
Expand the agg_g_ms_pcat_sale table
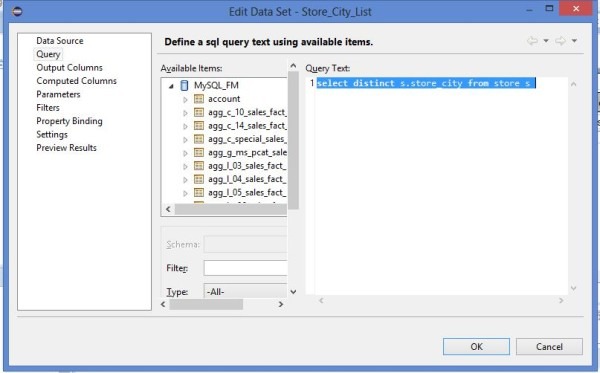click(x=185, y=153)
